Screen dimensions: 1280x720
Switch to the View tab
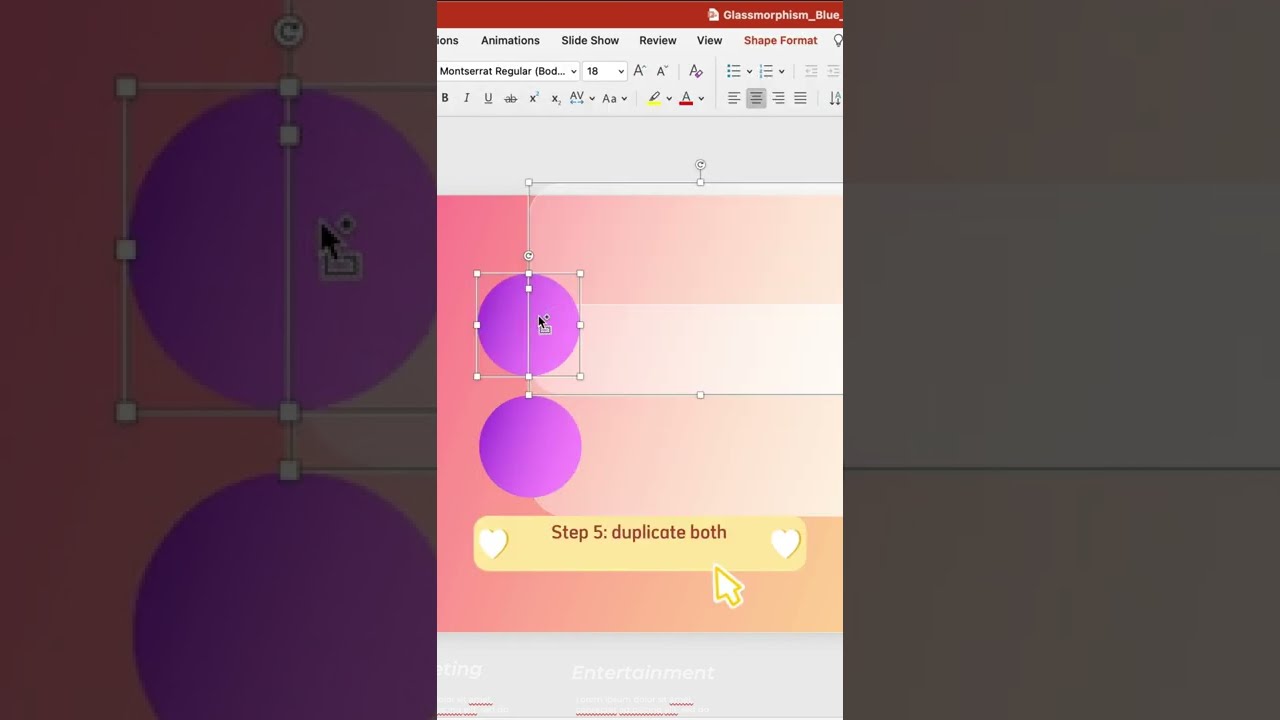click(x=709, y=40)
